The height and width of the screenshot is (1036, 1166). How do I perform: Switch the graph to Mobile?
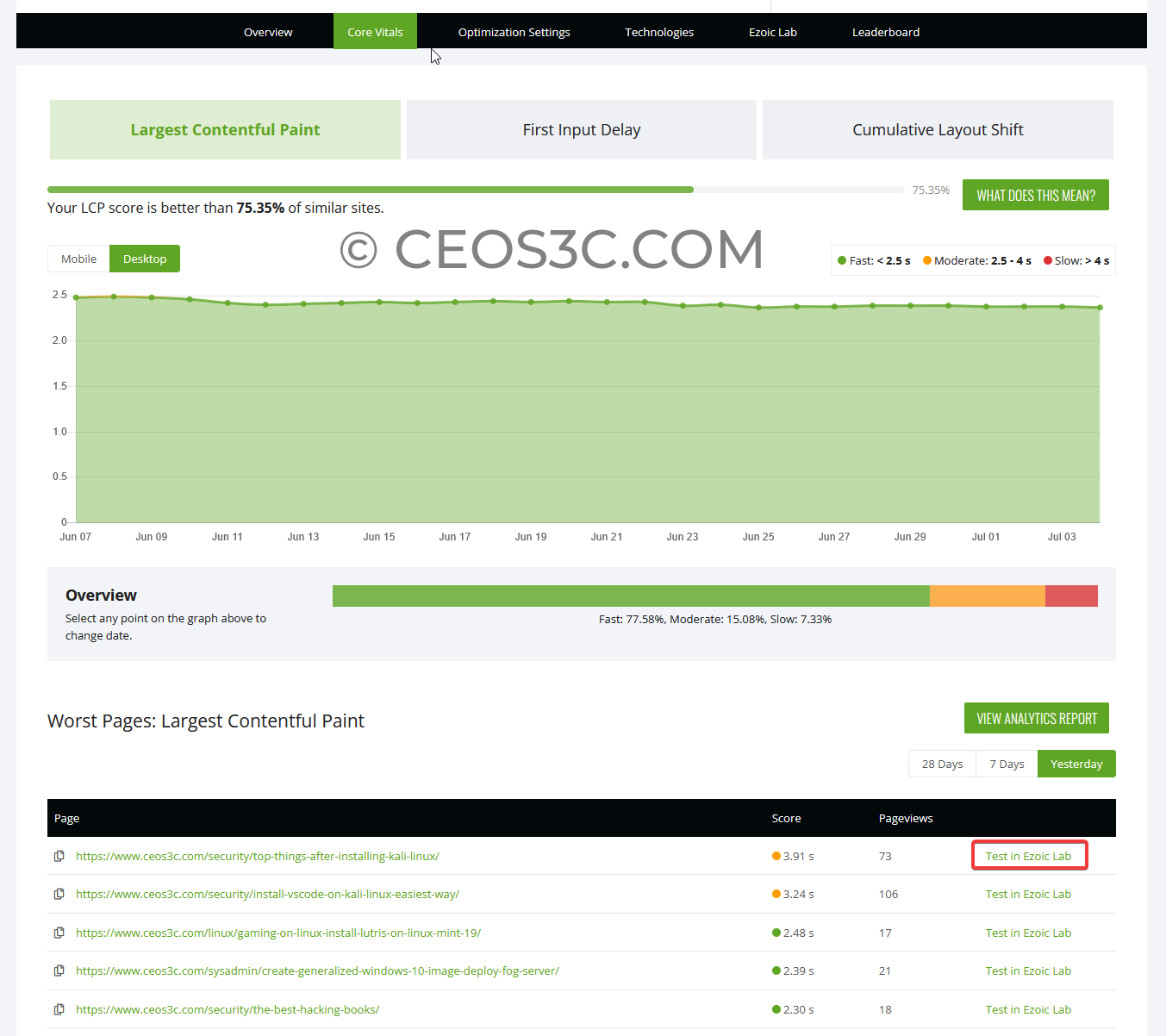78,259
